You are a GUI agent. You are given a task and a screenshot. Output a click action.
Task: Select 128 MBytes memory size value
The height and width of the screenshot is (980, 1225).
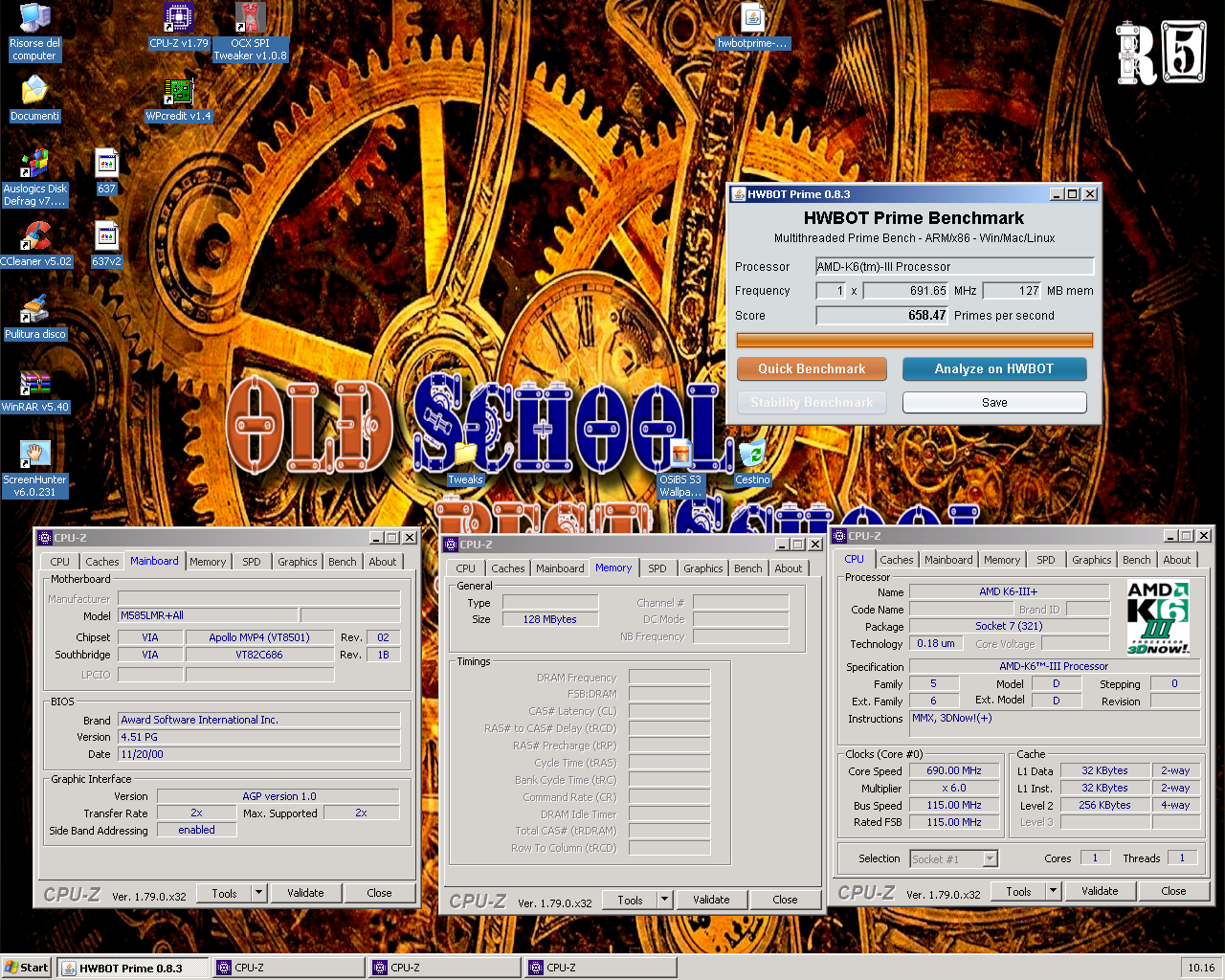coord(549,619)
